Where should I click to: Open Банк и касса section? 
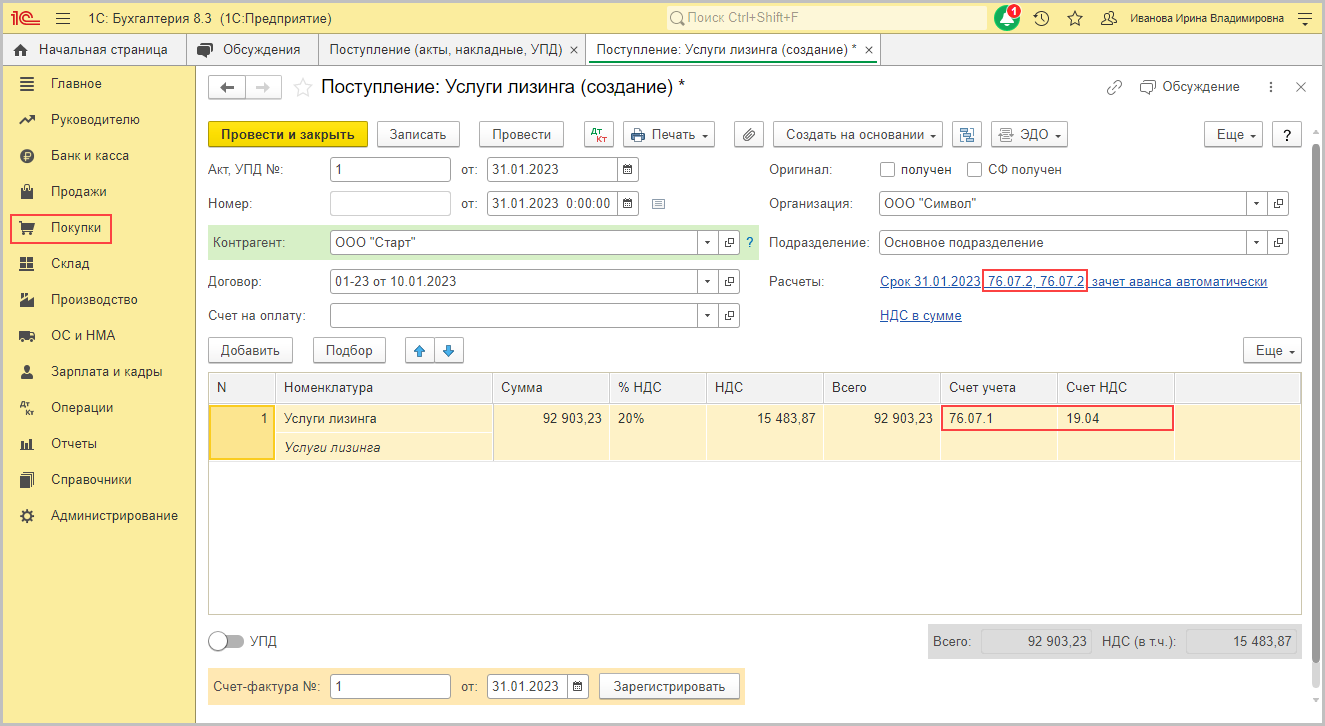90,156
